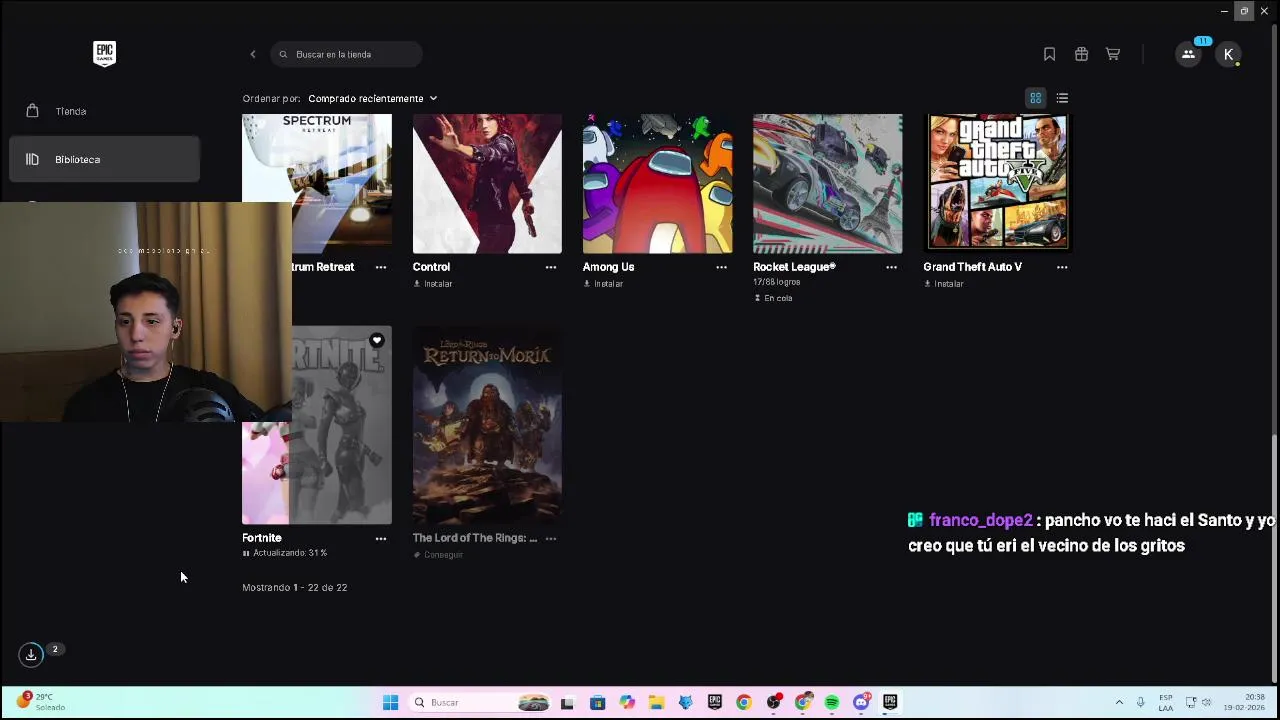Click the Grand Theft Auto V title
This screenshot has width=1280, height=720.
[972, 267]
